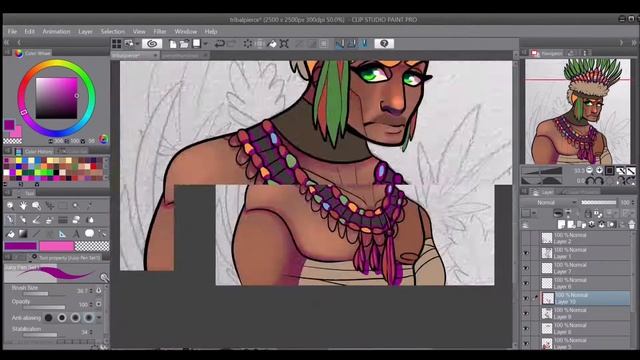Switch to the Color History tab
Viewport: 640px width, 360px height.
34,151
